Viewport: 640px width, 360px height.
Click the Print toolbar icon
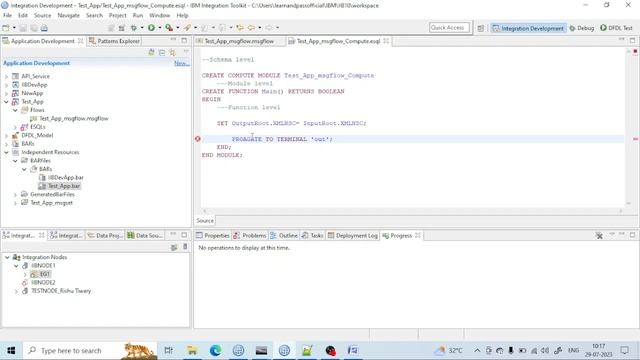(x=44, y=28)
